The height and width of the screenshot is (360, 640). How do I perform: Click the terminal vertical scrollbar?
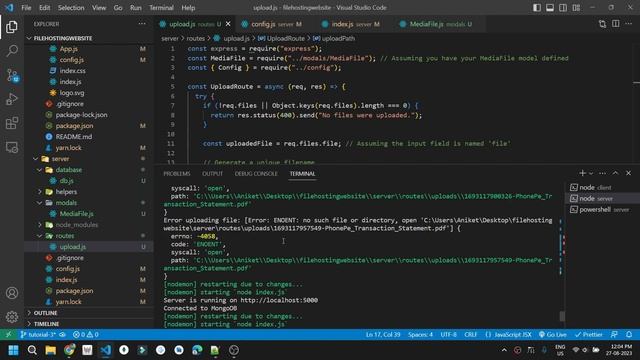click(562, 316)
